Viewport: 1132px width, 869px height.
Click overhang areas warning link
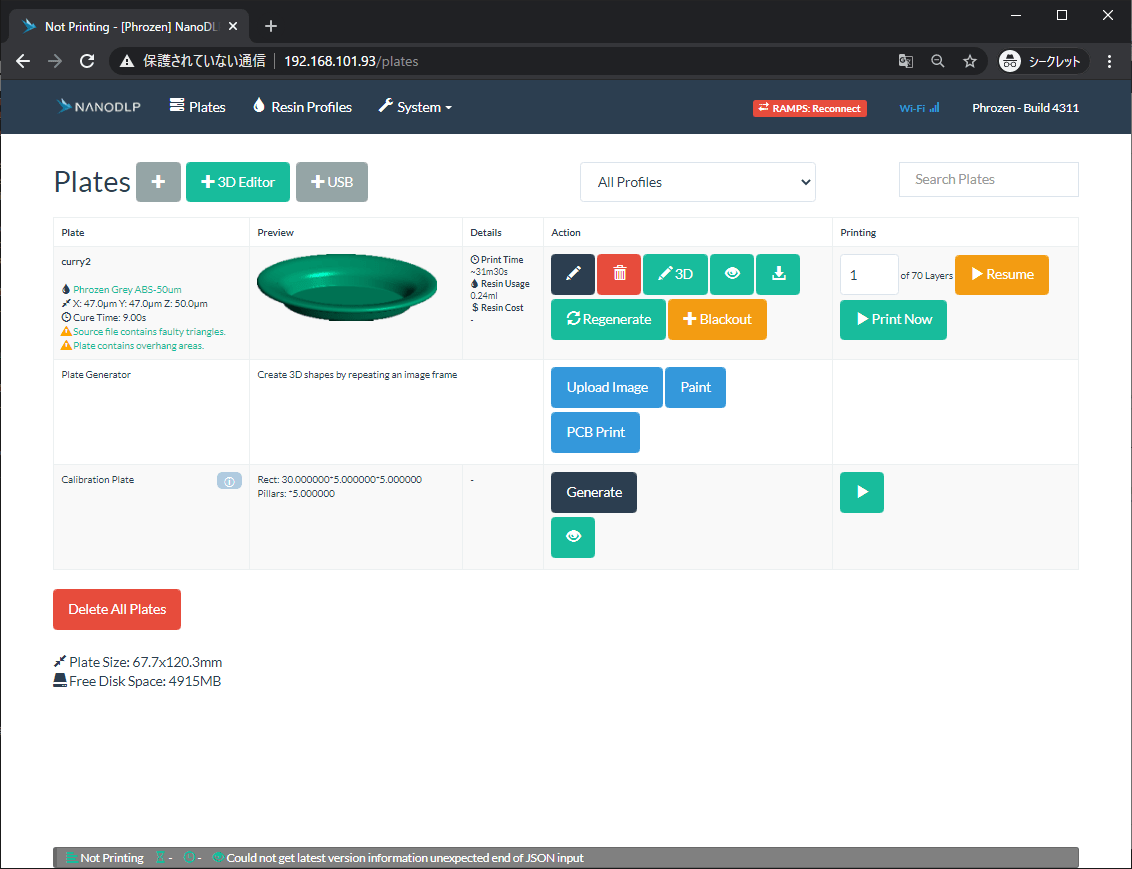[x=138, y=346]
